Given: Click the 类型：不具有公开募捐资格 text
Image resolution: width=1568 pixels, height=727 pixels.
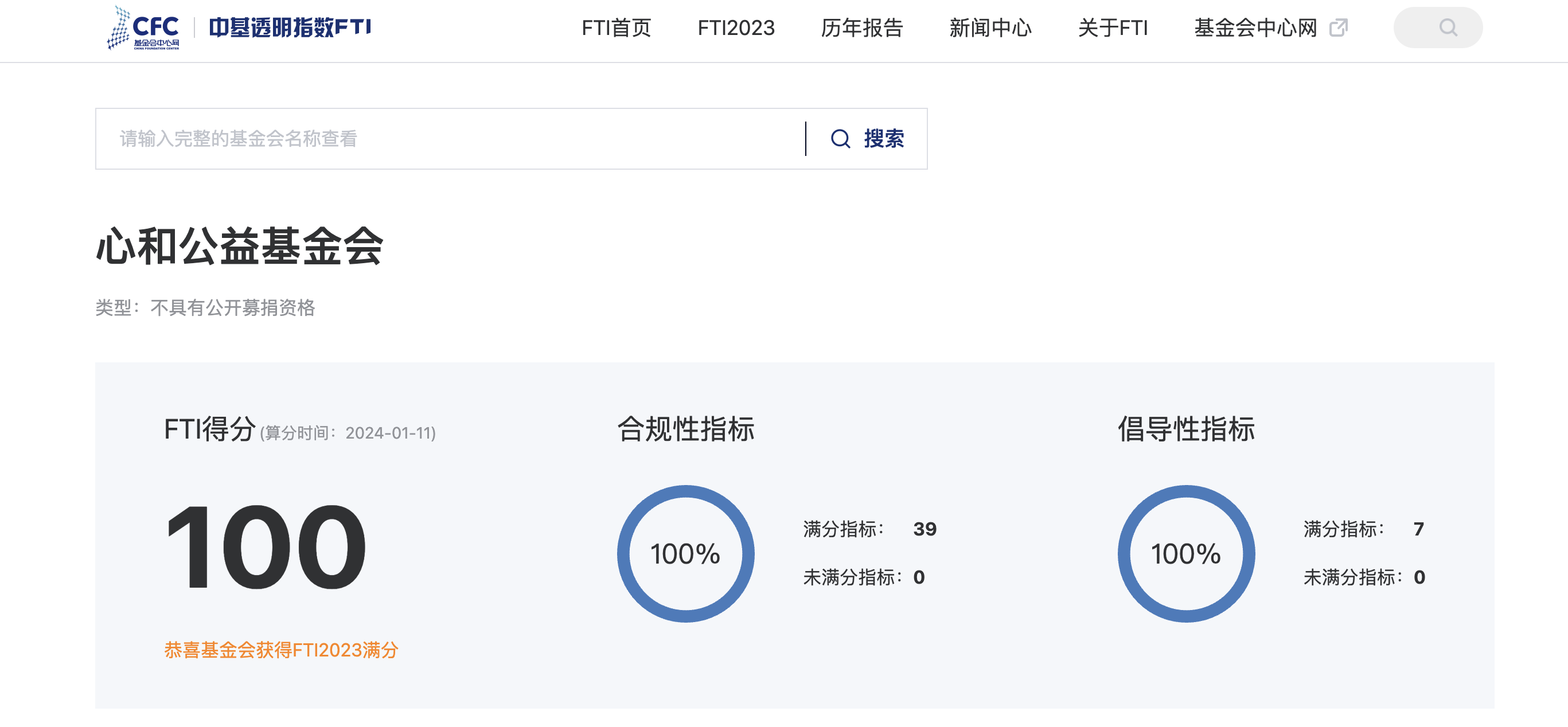Looking at the screenshot, I should click(x=205, y=308).
